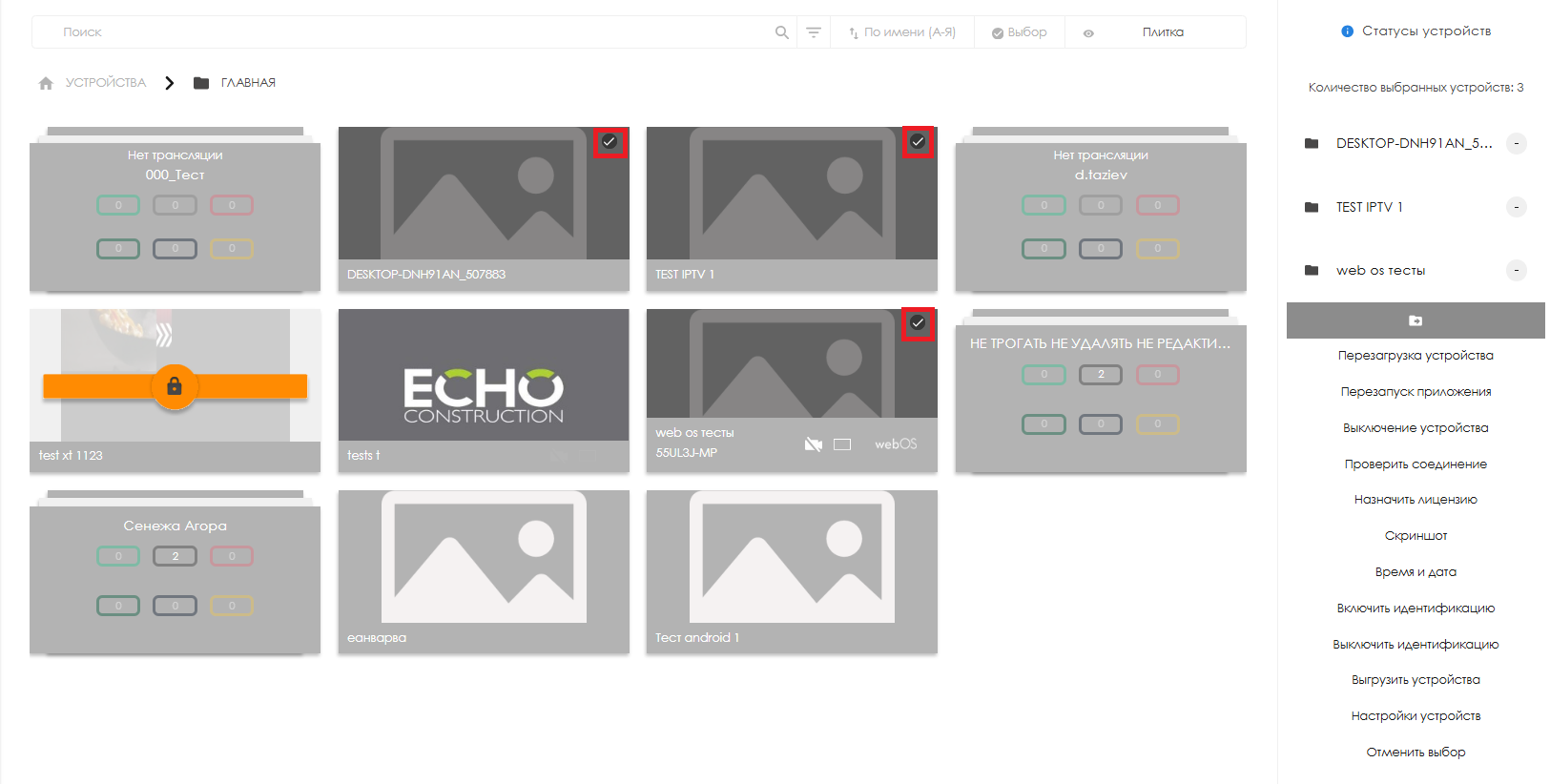This screenshot has height=784, width=1550.
Task: Open the 000_Тест device folder
Action: coord(175,210)
